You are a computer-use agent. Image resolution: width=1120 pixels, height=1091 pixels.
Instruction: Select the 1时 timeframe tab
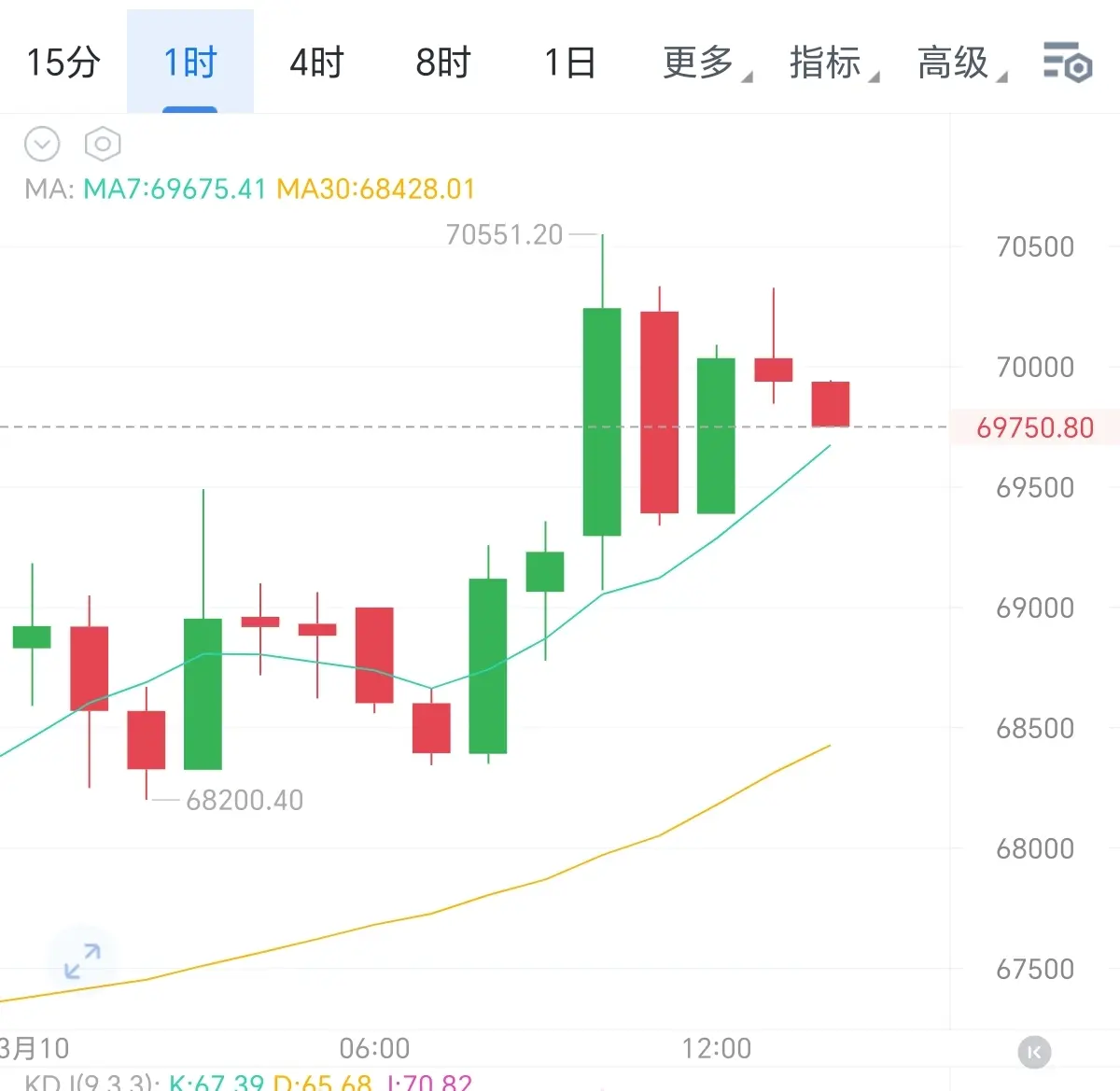point(190,63)
